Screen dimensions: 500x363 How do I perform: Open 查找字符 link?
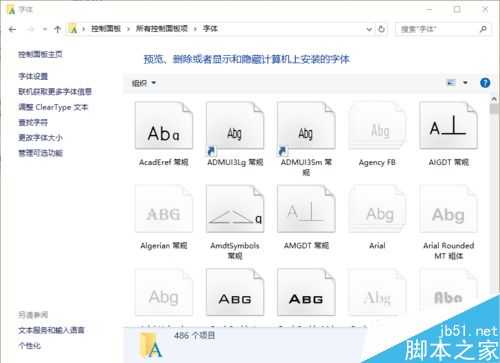(33, 122)
